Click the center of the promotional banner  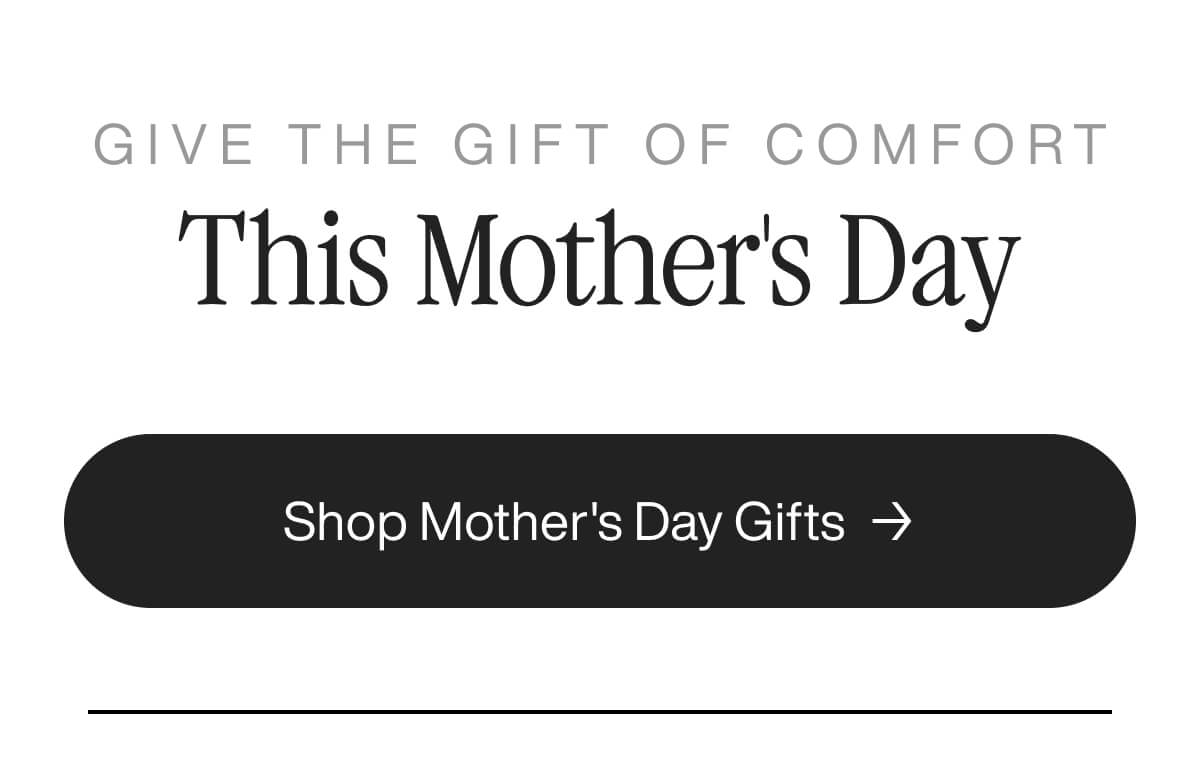pyautogui.click(x=600, y=380)
